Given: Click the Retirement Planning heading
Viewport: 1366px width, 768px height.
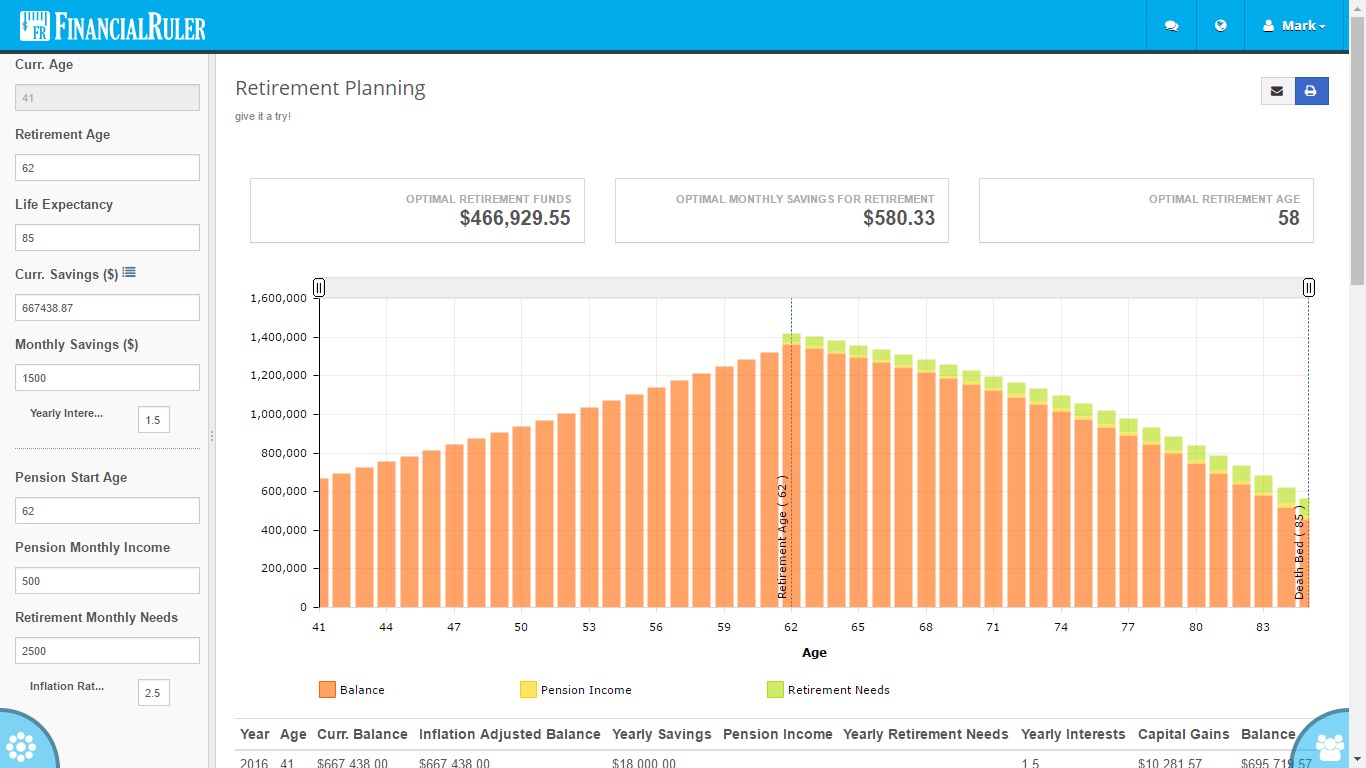Looking at the screenshot, I should 330,88.
